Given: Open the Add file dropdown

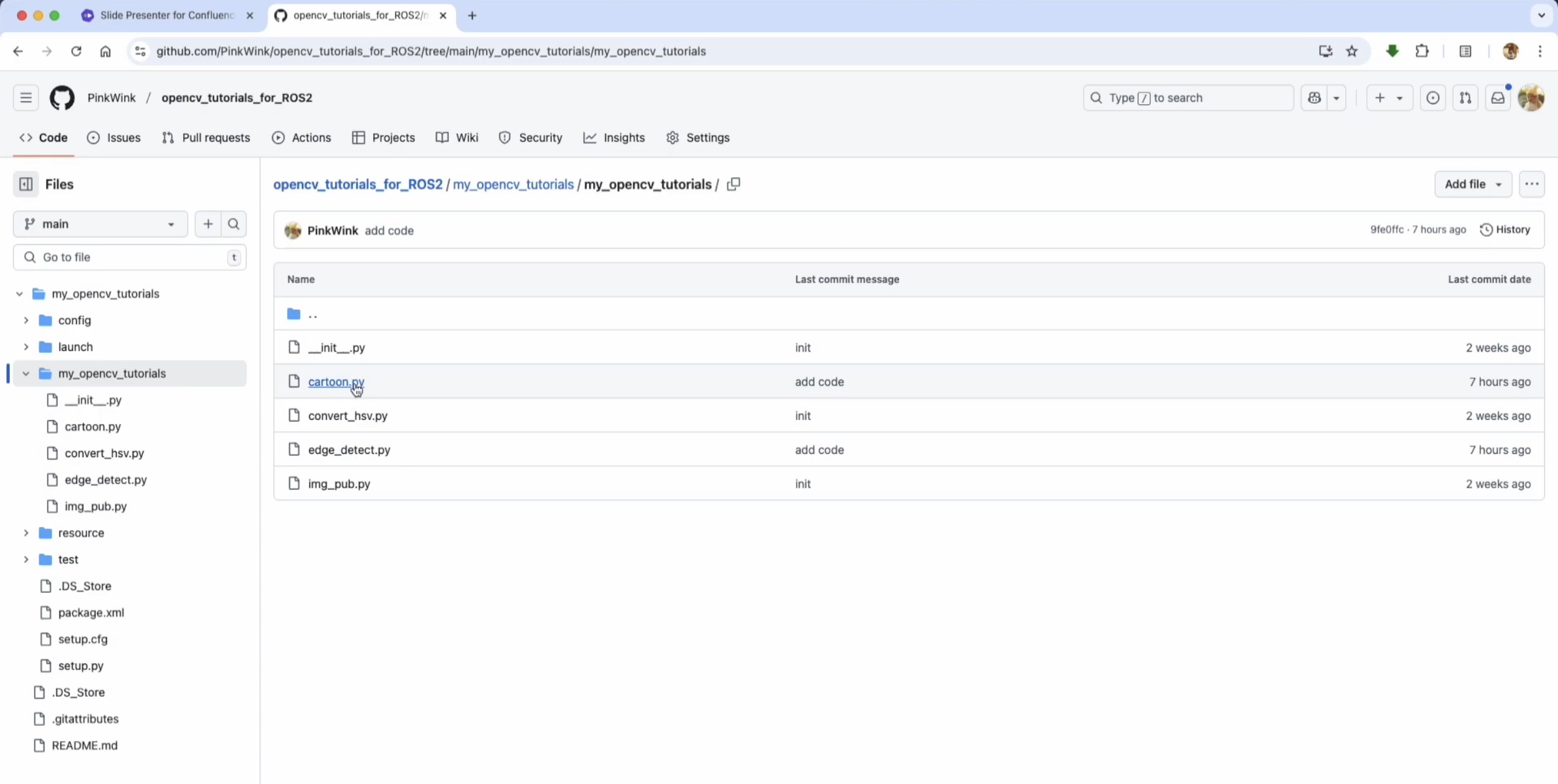Looking at the screenshot, I should pyautogui.click(x=1473, y=185).
